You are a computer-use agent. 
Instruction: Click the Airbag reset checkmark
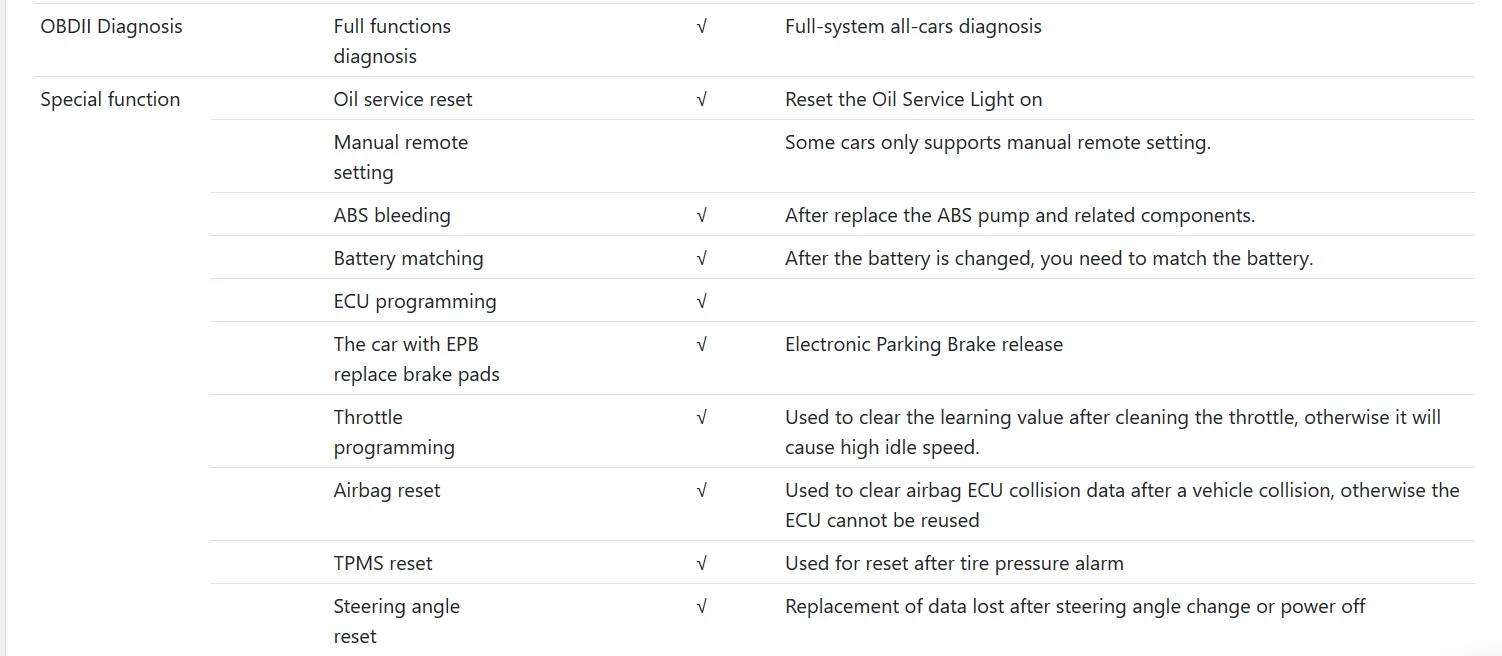point(701,490)
